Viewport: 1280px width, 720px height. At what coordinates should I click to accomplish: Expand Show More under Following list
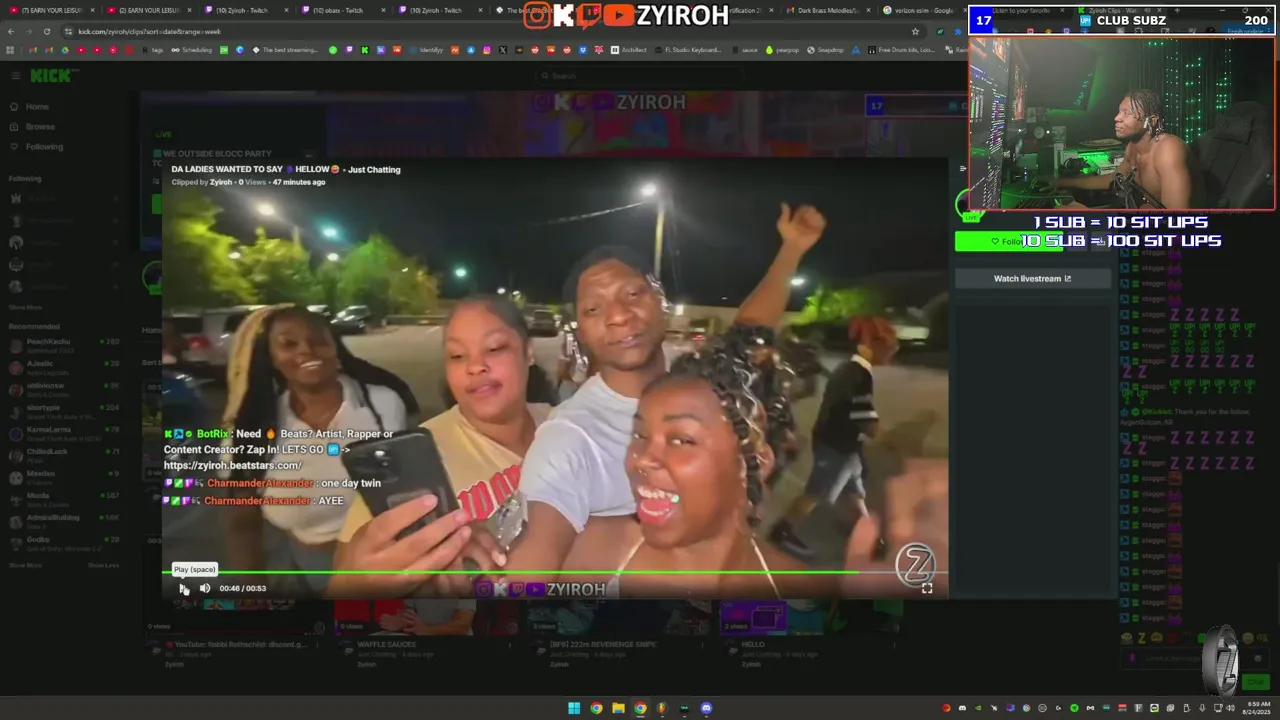26,307
